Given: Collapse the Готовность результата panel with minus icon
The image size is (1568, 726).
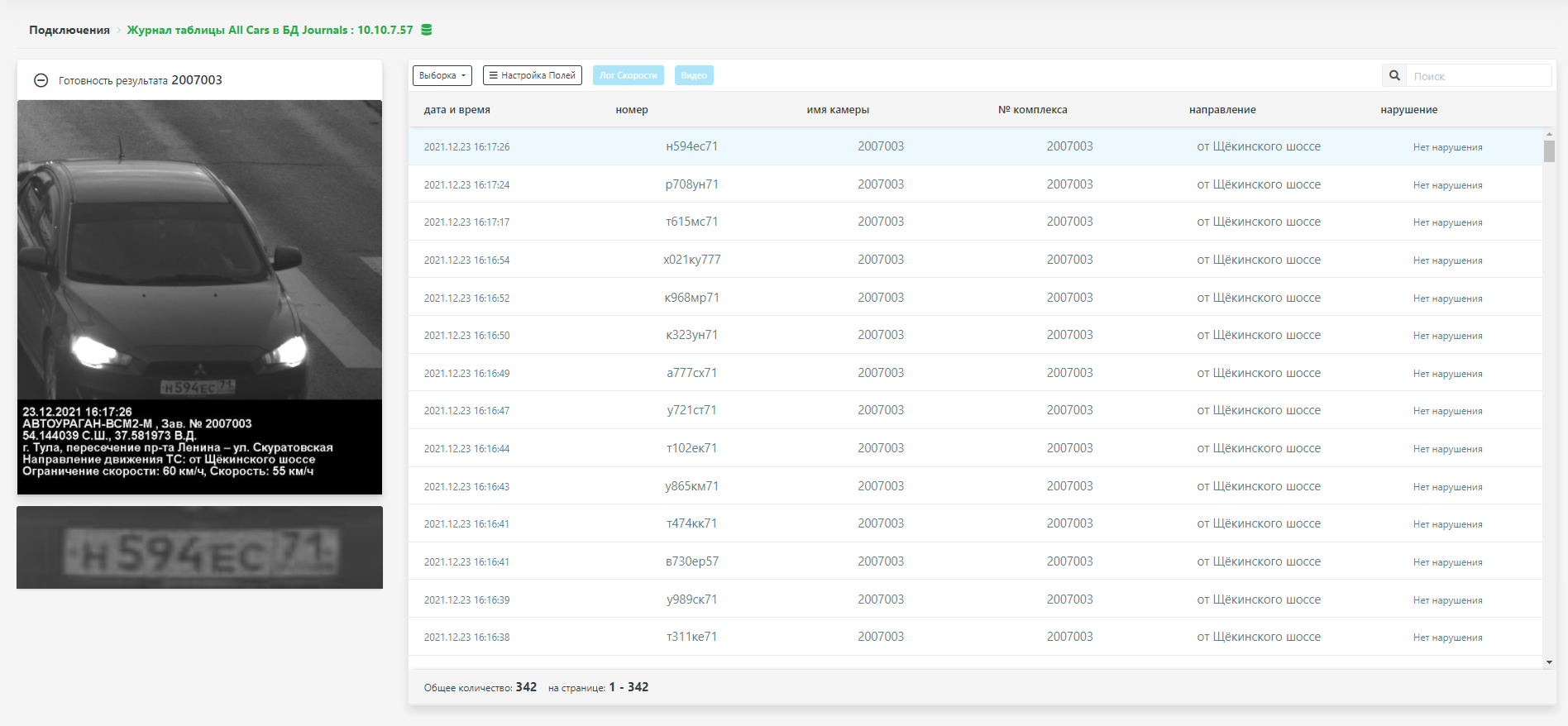Looking at the screenshot, I should coord(41,80).
